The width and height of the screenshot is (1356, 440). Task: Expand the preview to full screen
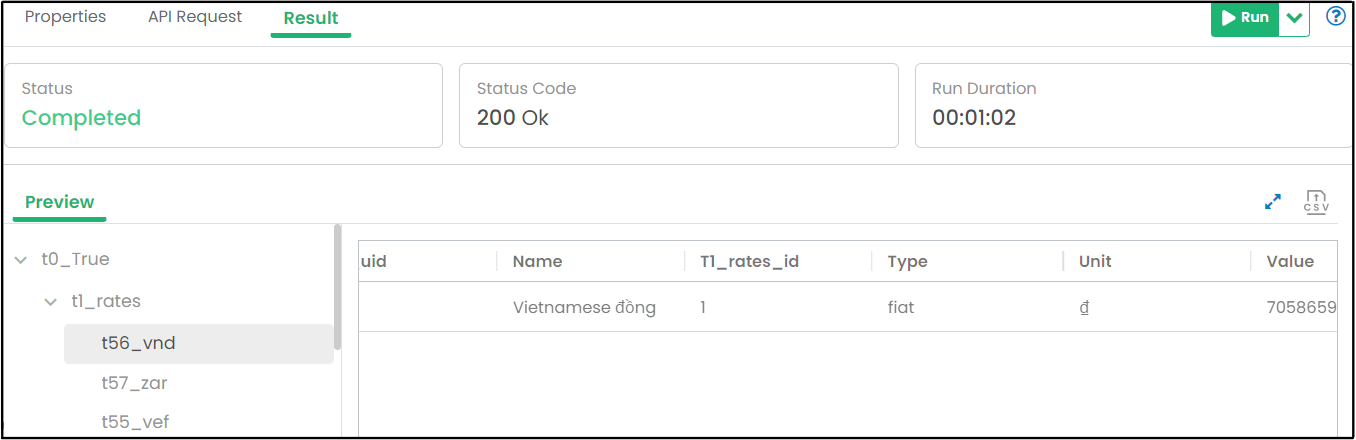(1273, 202)
